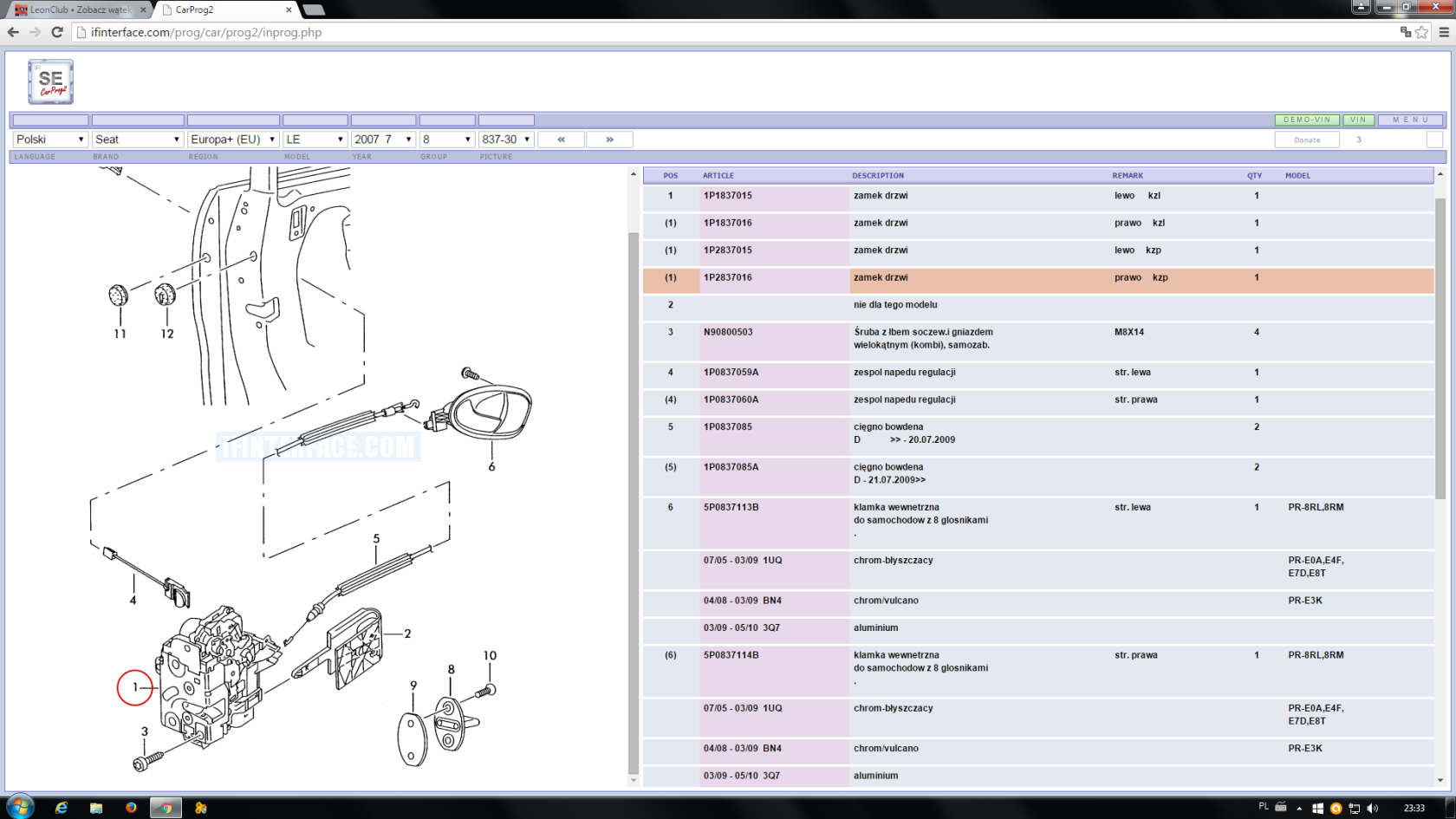Click the taskbar clock 23:33

(1414, 809)
